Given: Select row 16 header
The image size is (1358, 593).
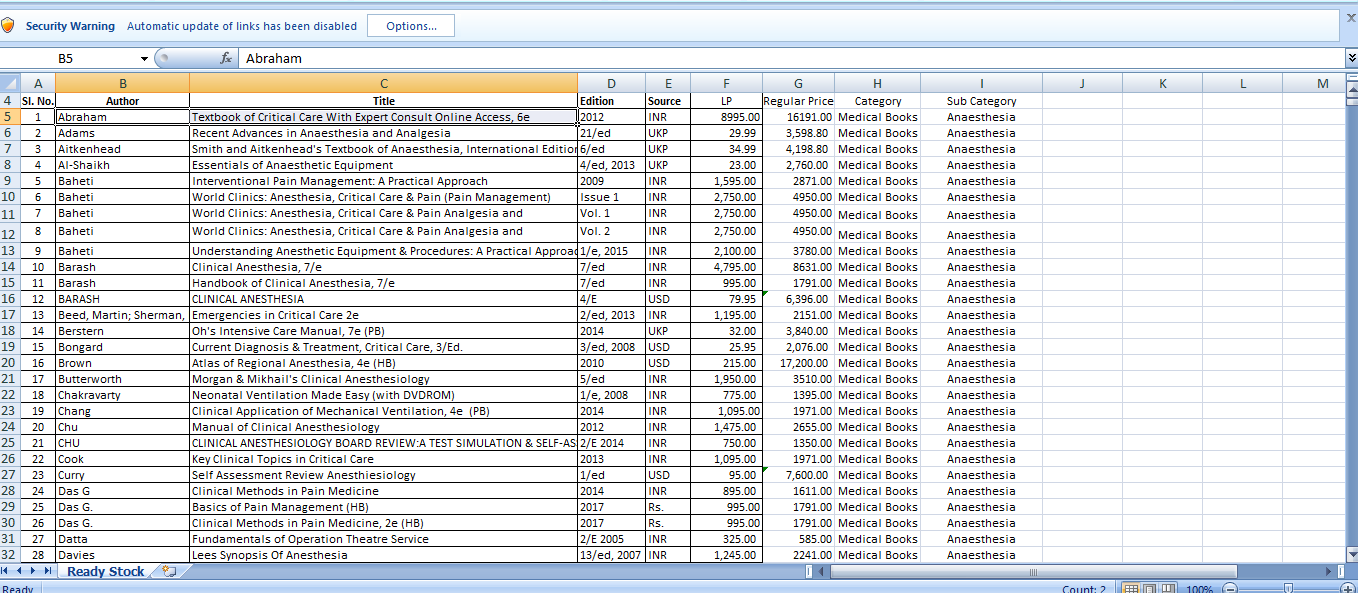Looking at the screenshot, I should pos(8,299).
